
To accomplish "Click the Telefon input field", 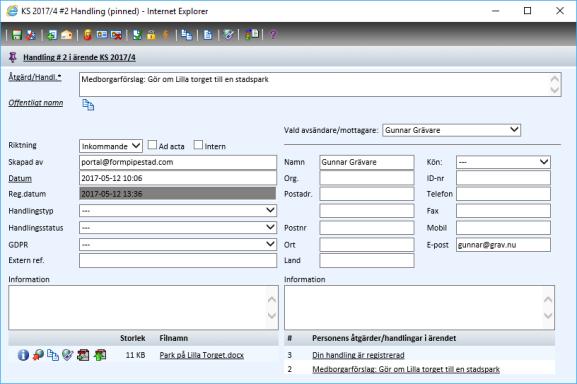I will 503,194.
